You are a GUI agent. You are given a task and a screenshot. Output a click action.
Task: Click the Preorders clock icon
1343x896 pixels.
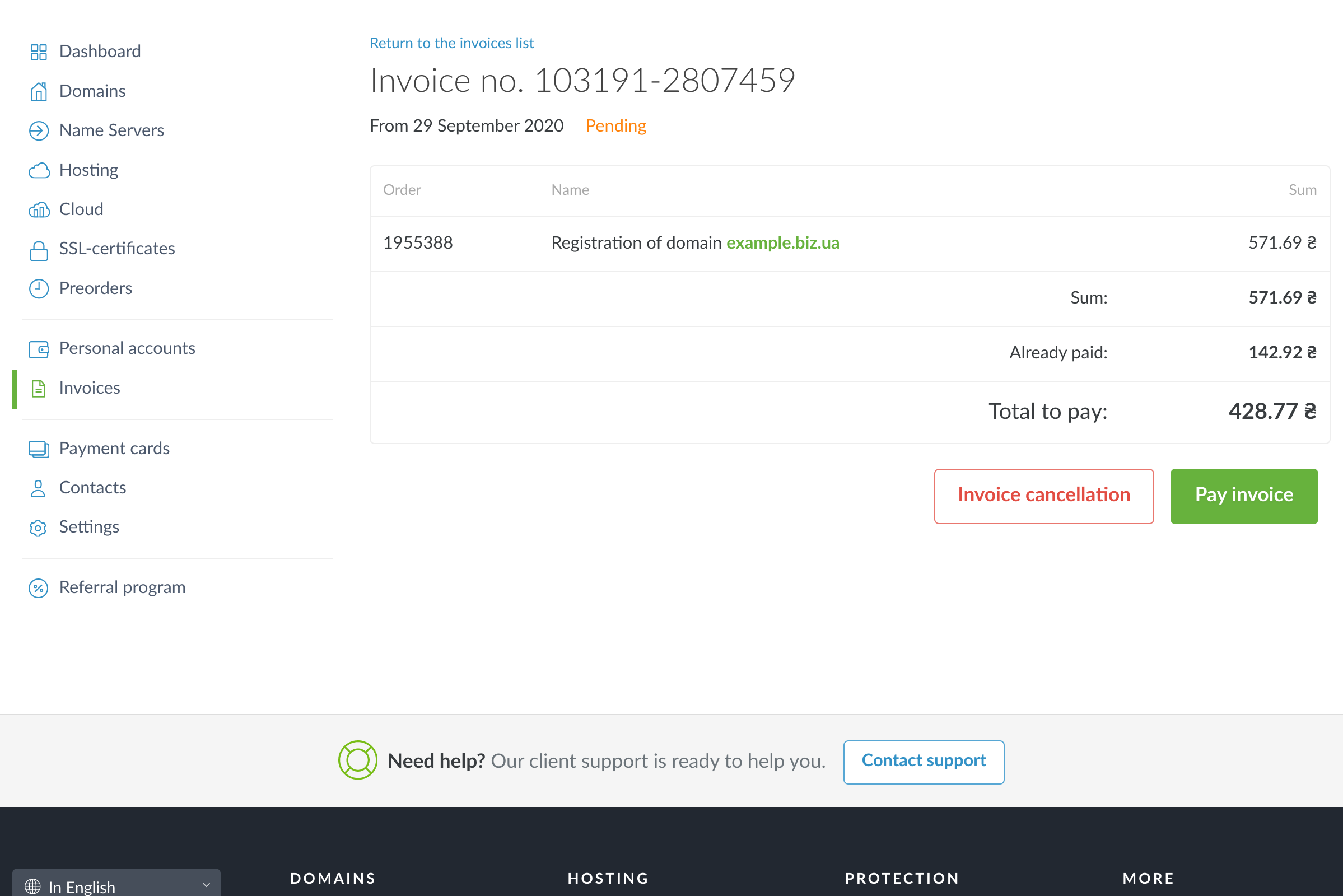click(x=38, y=288)
